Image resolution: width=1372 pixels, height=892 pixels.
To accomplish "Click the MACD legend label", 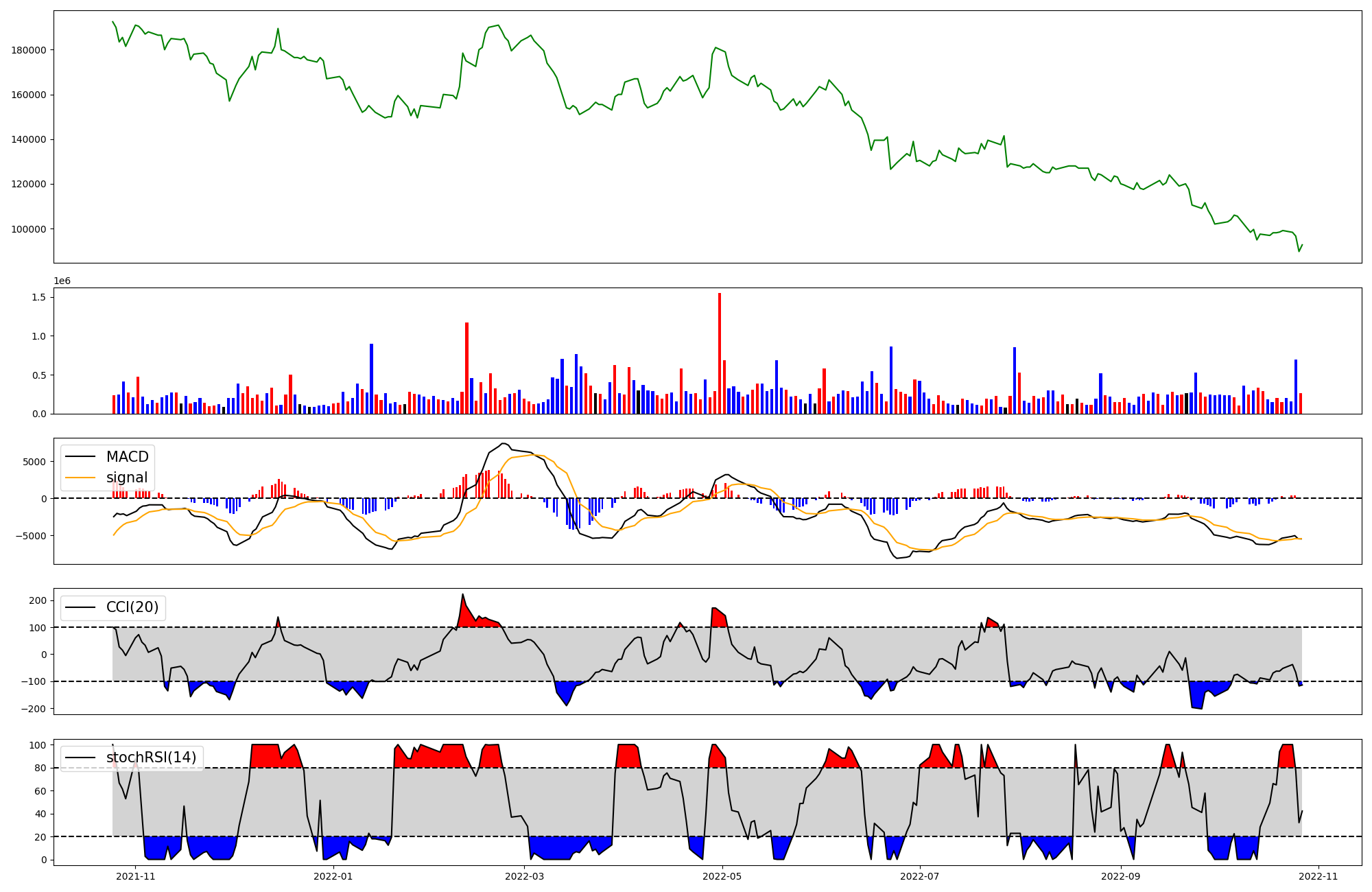I will [x=127, y=457].
